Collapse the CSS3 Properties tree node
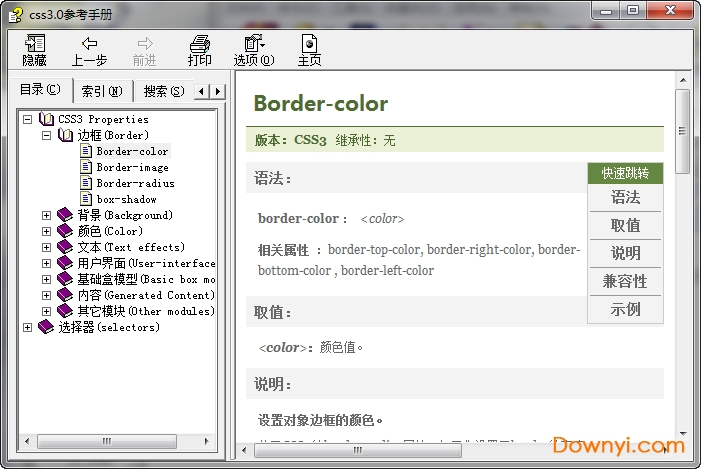This screenshot has width=701, height=469. (28, 119)
